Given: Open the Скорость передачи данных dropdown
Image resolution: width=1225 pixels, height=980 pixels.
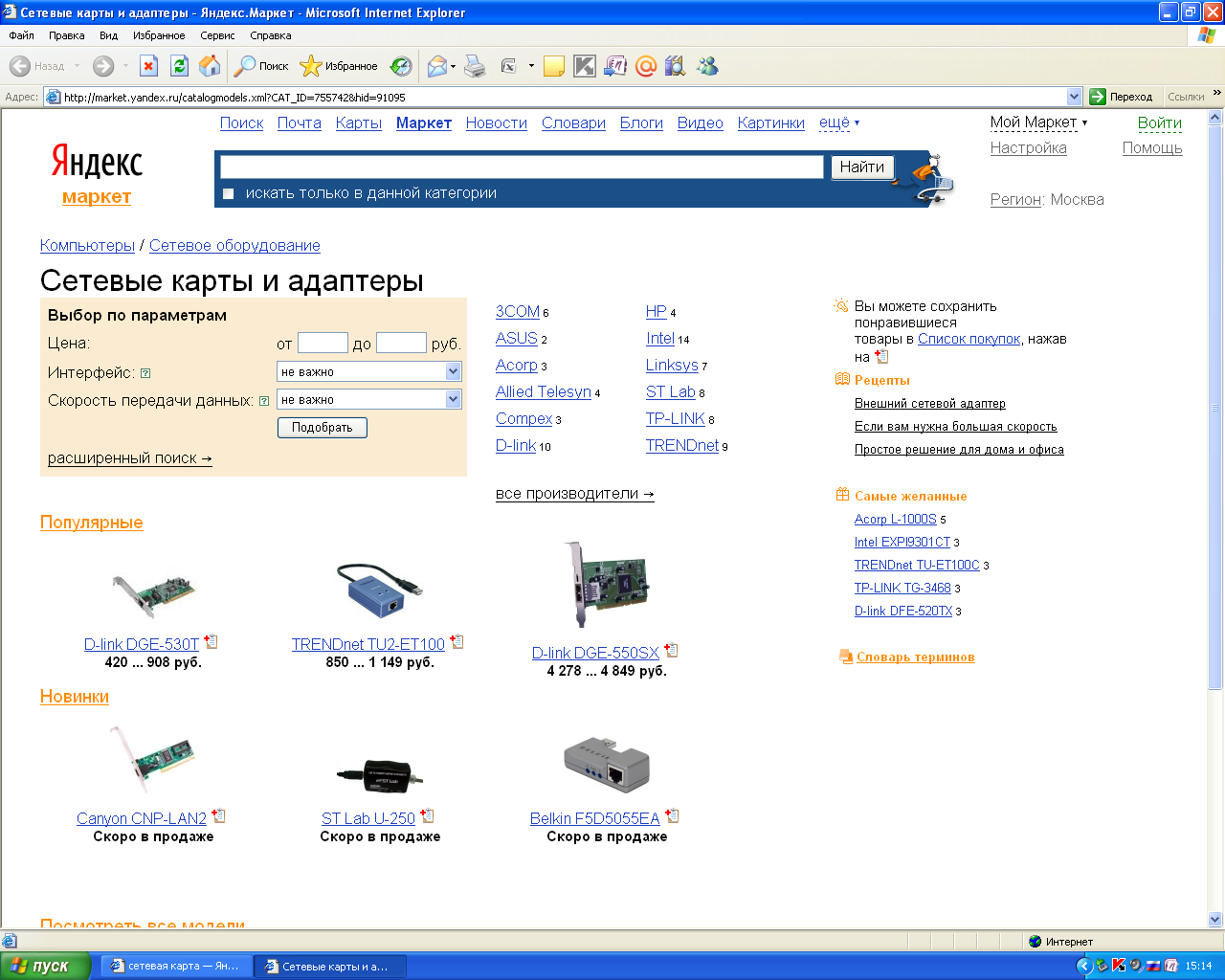Looking at the screenshot, I should (x=369, y=399).
